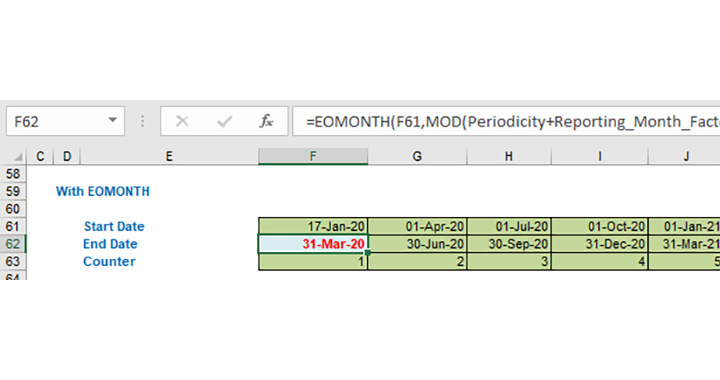Select the red 31-Mar-20 cell
The height and width of the screenshot is (380, 720).
(x=313, y=244)
